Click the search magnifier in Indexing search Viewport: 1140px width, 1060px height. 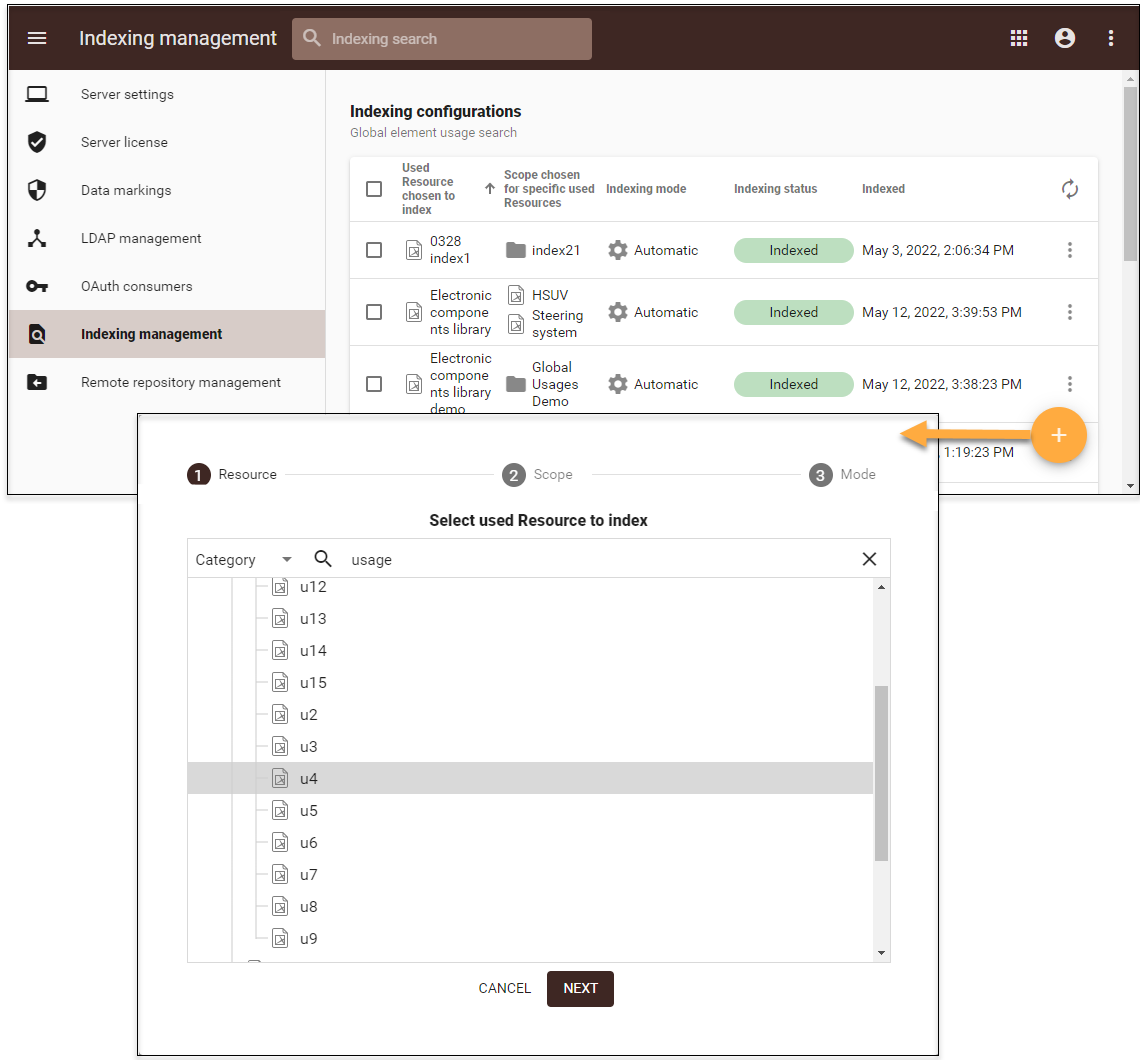click(x=312, y=38)
